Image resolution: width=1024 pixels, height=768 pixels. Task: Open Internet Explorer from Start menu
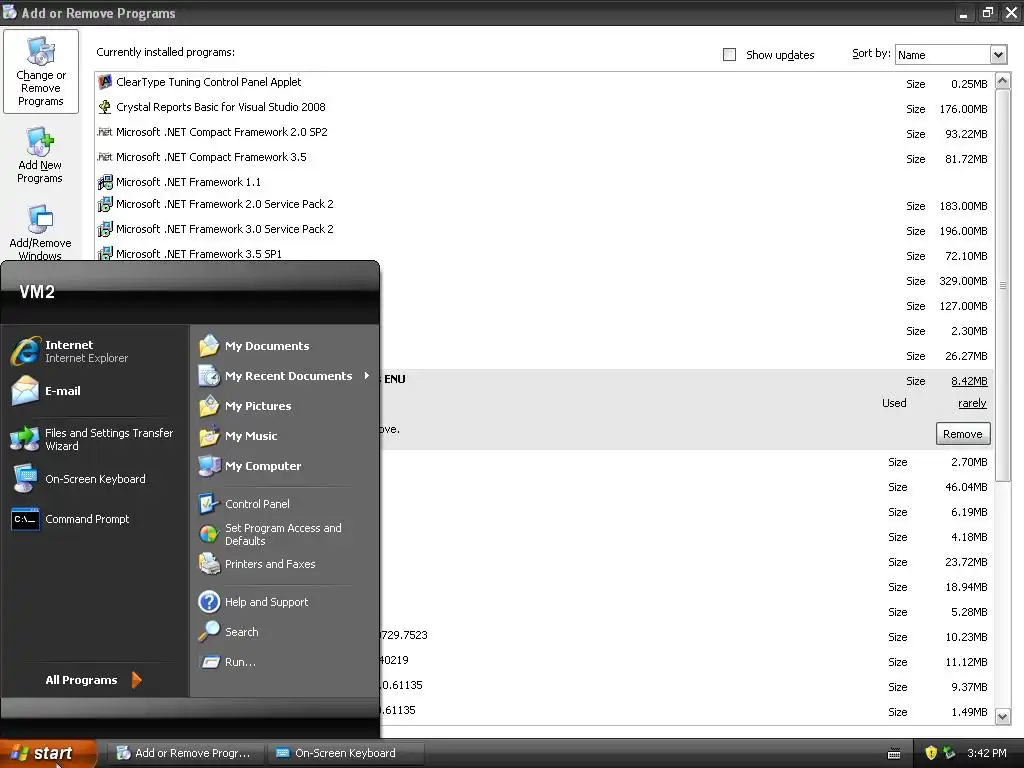[70, 351]
